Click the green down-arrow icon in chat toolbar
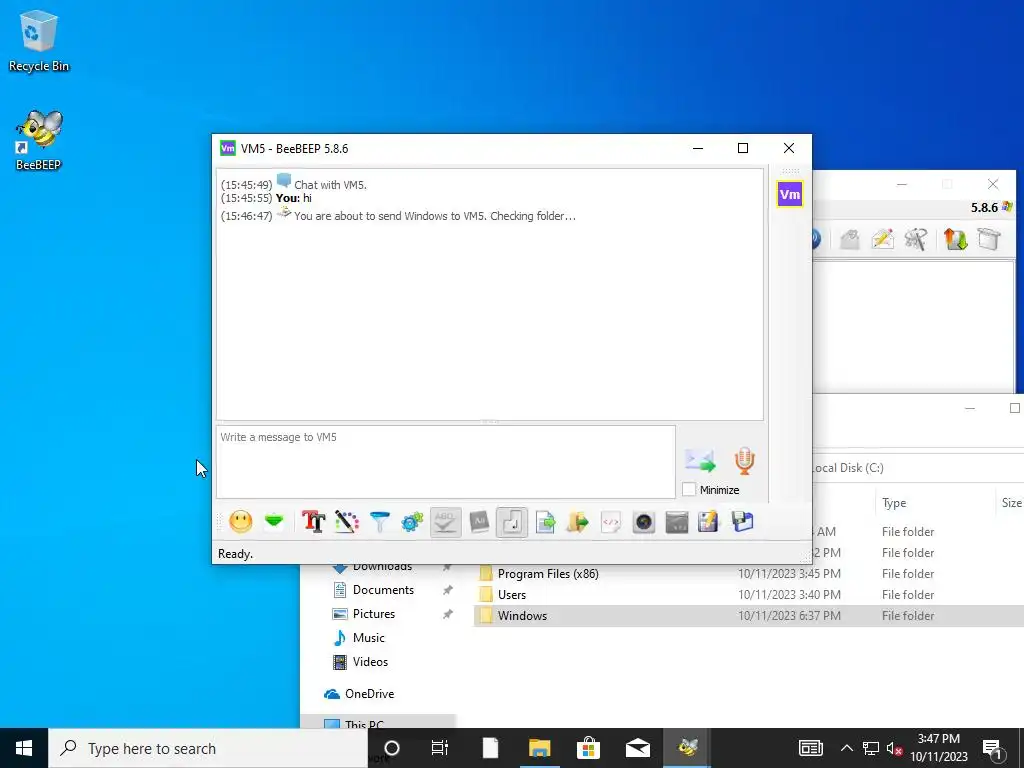1024x768 pixels. (x=274, y=521)
